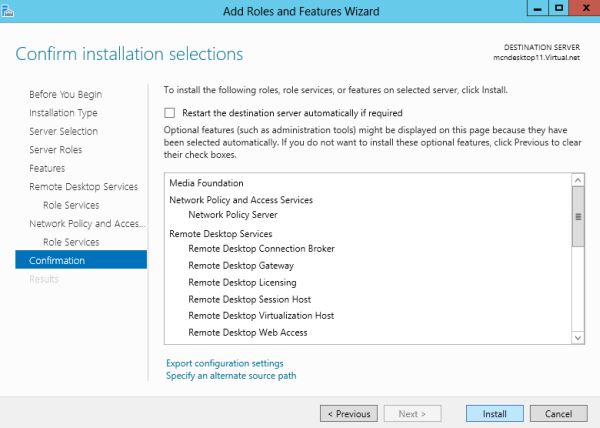
Task: Click scroll down arrow in selections list
Action: (577, 338)
